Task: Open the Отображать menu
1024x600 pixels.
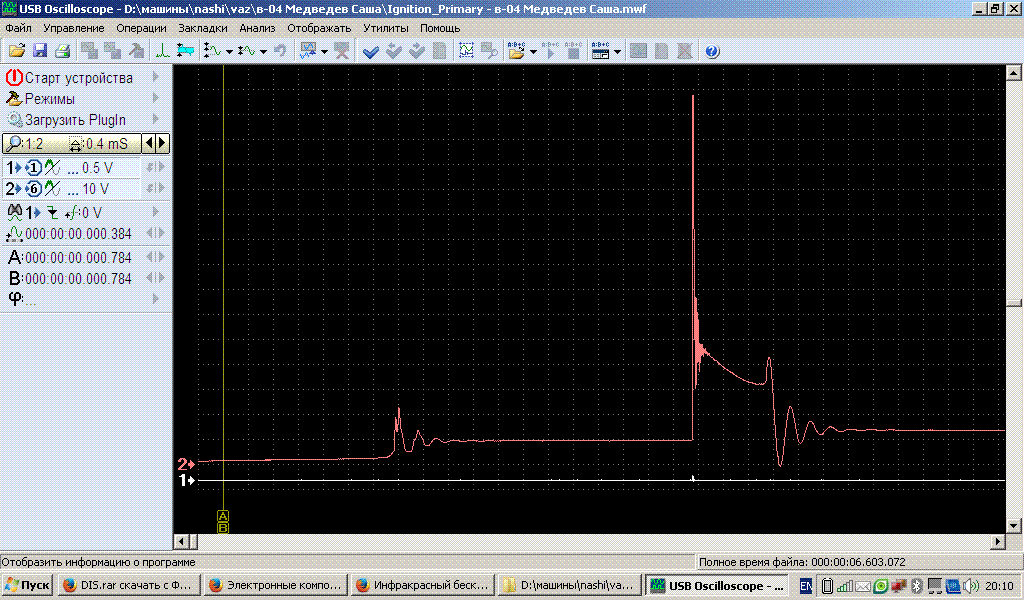Action: pos(319,28)
